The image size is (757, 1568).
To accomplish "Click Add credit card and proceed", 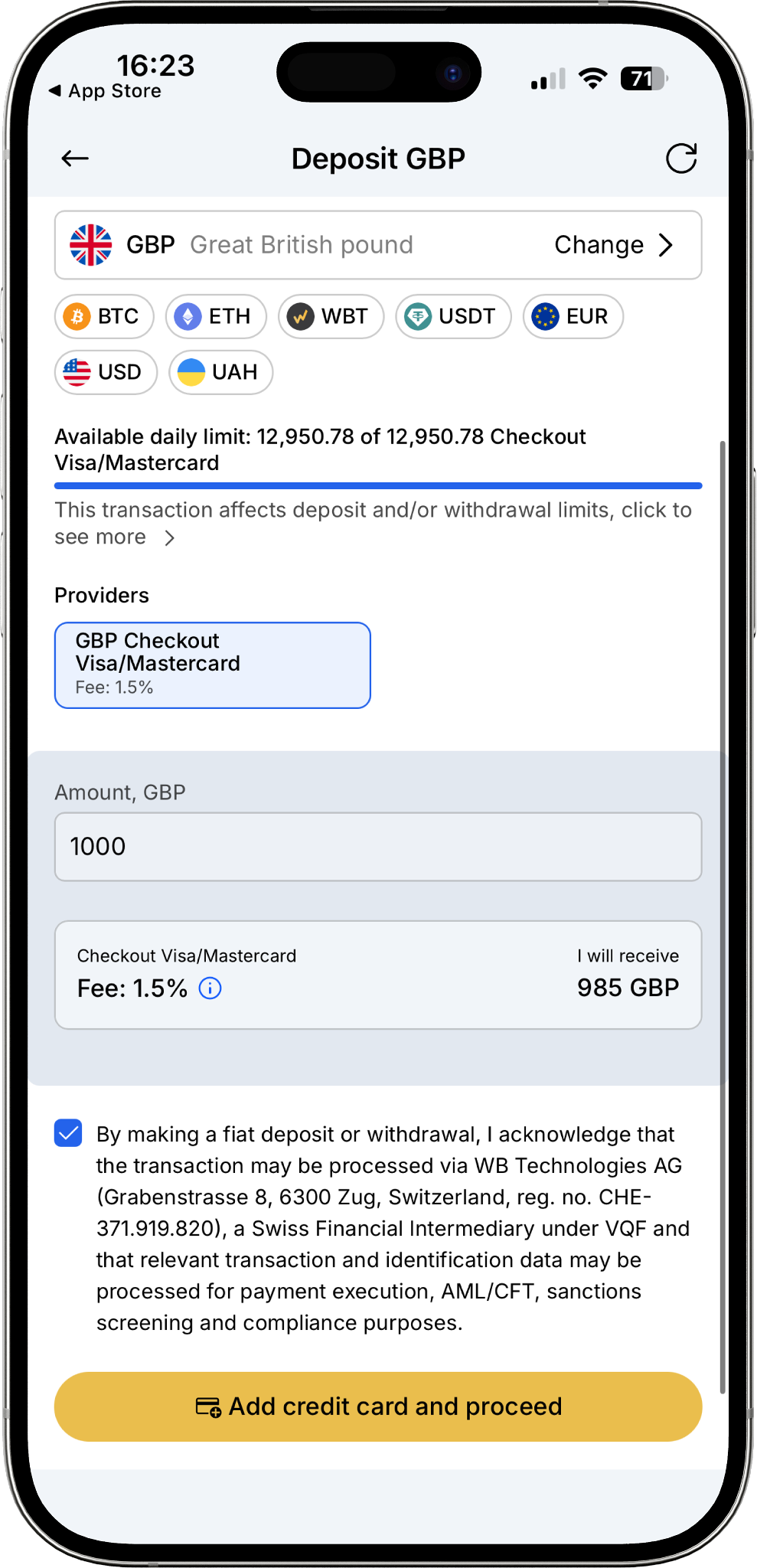I will tap(378, 1406).
